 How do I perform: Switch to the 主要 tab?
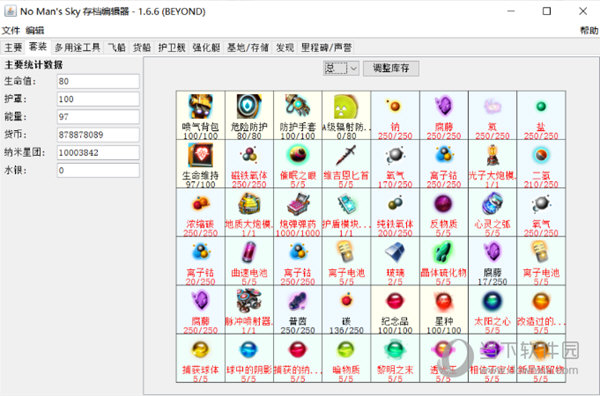(x=13, y=47)
